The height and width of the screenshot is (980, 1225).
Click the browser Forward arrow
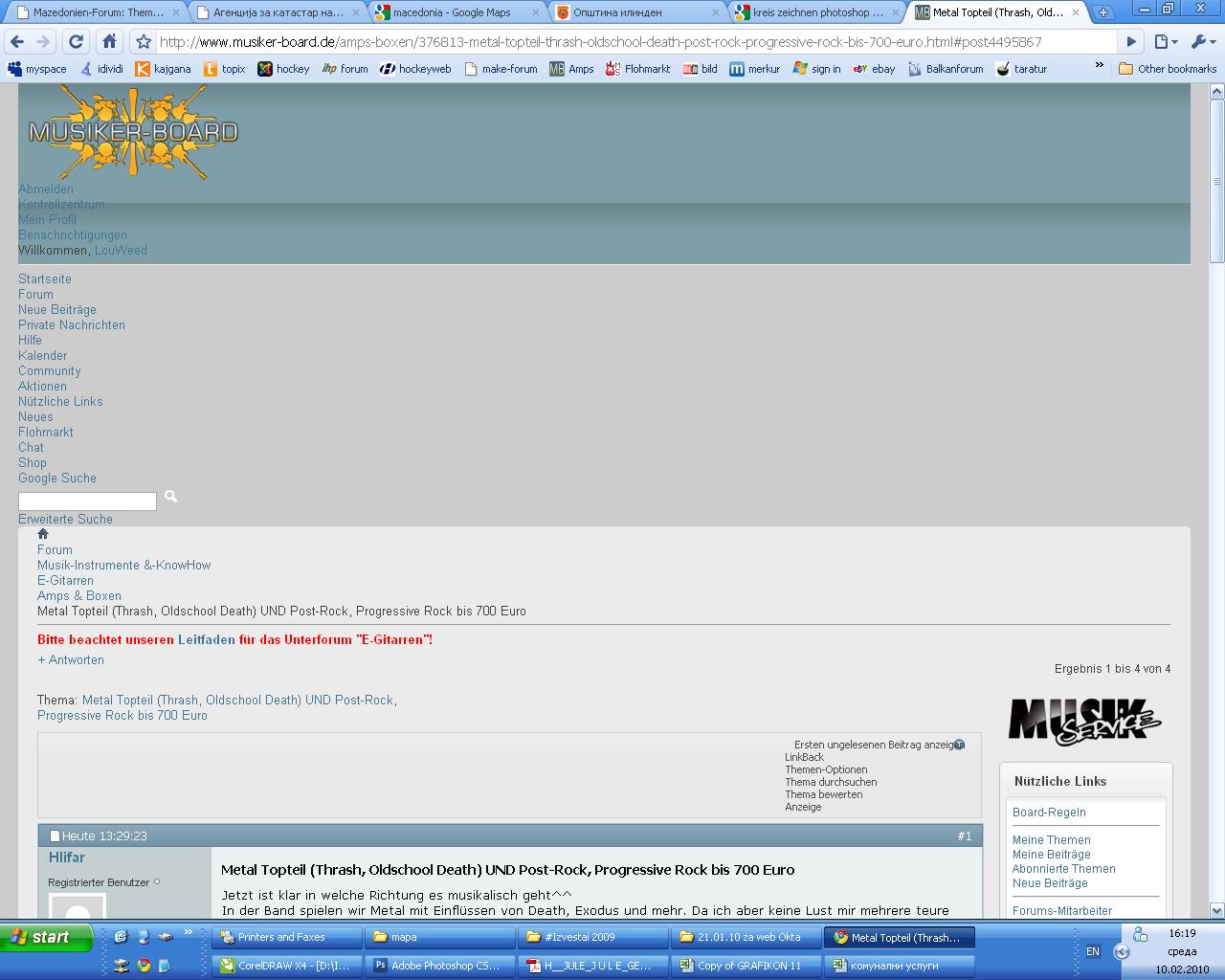pyautogui.click(x=43, y=42)
